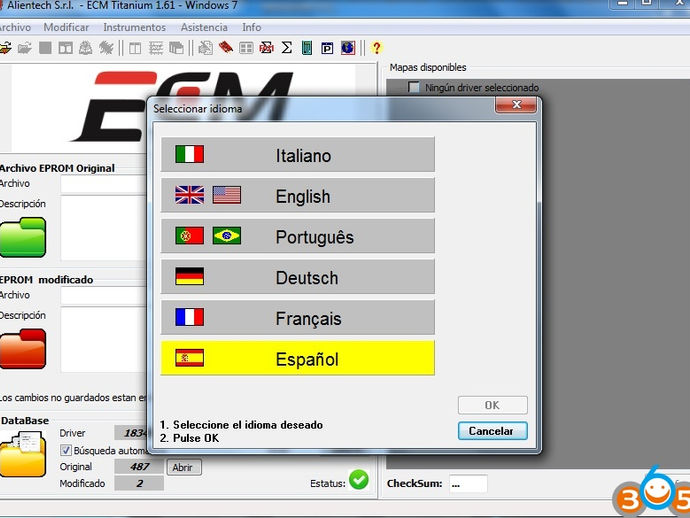The height and width of the screenshot is (518, 690).
Task: Select Português language option
Action: pyautogui.click(x=297, y=236)
